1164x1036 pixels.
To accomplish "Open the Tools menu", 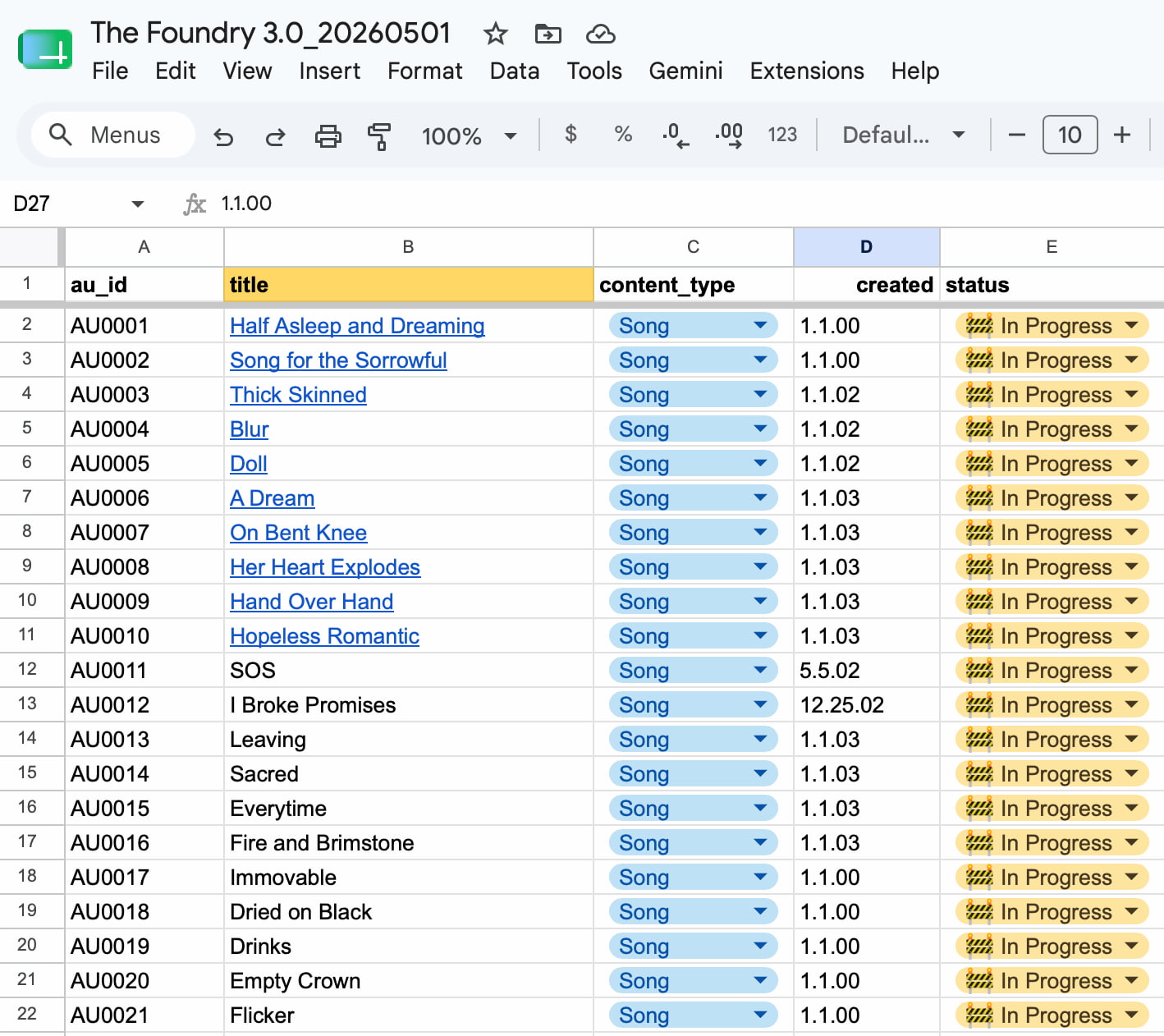I will pos(594,71).
